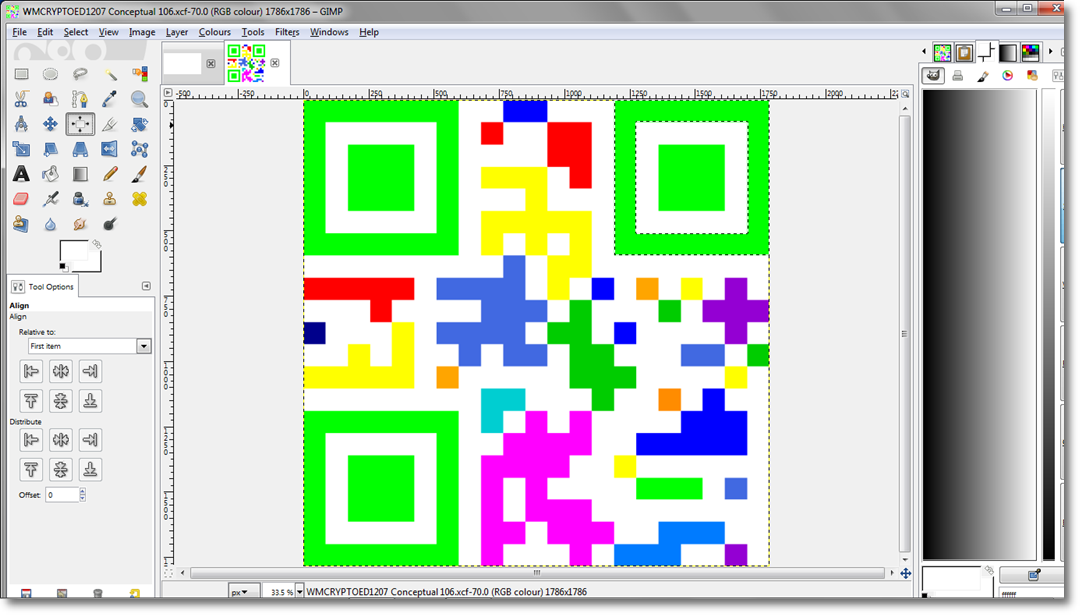Viewport: 1080px width, 615px height.
Task: Open the Select menu
Action: pos(76,32)
